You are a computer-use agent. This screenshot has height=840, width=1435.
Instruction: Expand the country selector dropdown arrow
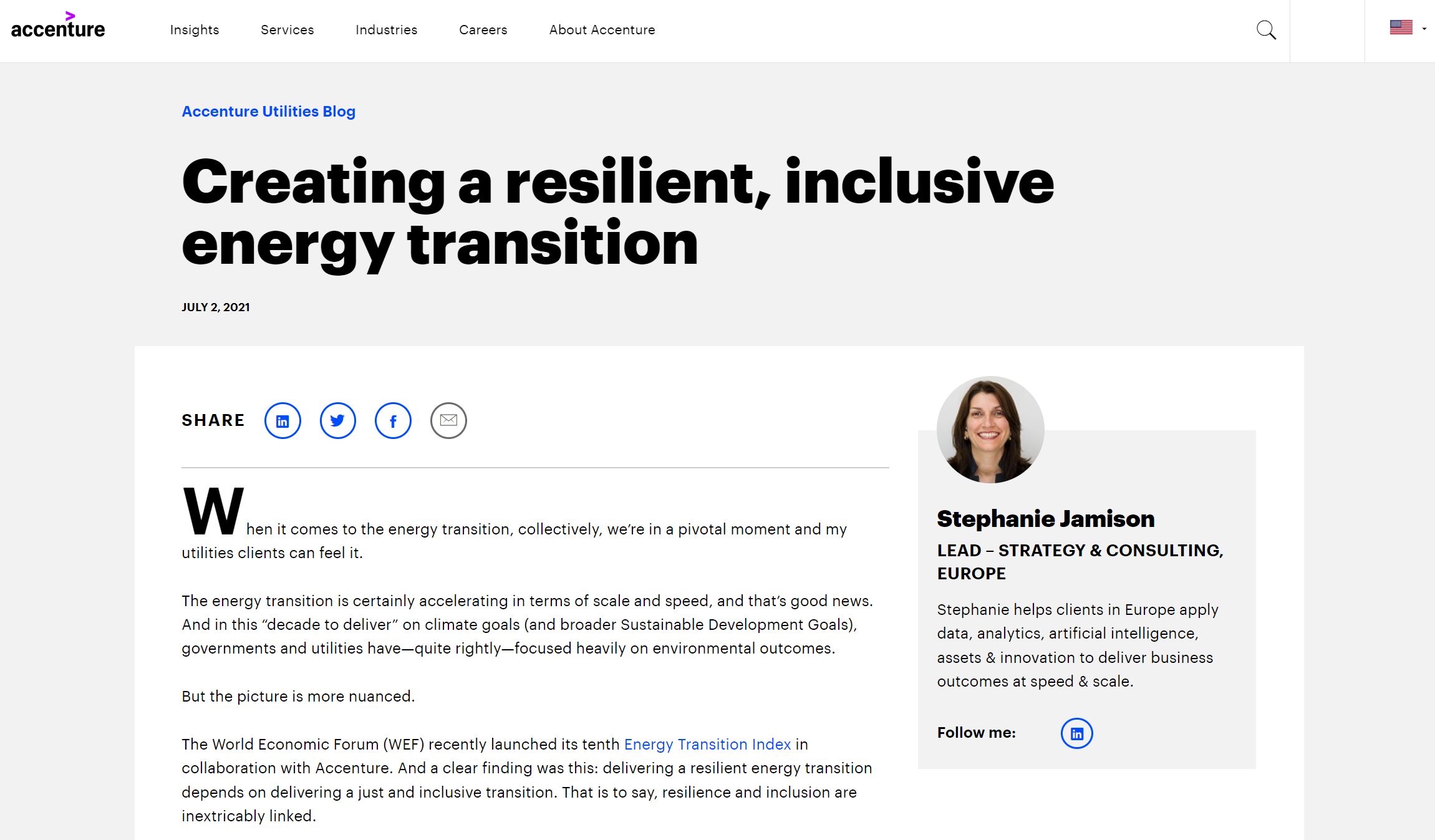tap(1425, 29)
